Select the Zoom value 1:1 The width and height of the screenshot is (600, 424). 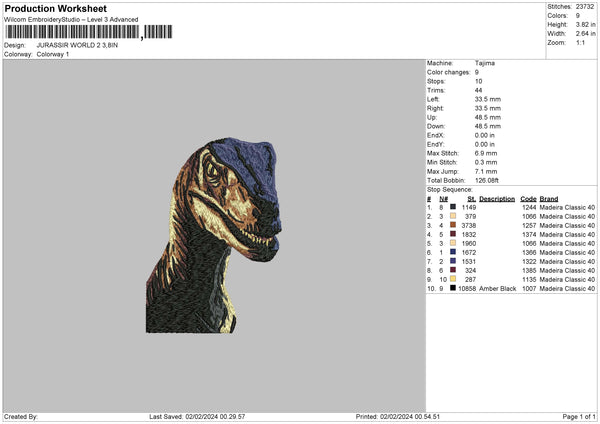[580, 42]
